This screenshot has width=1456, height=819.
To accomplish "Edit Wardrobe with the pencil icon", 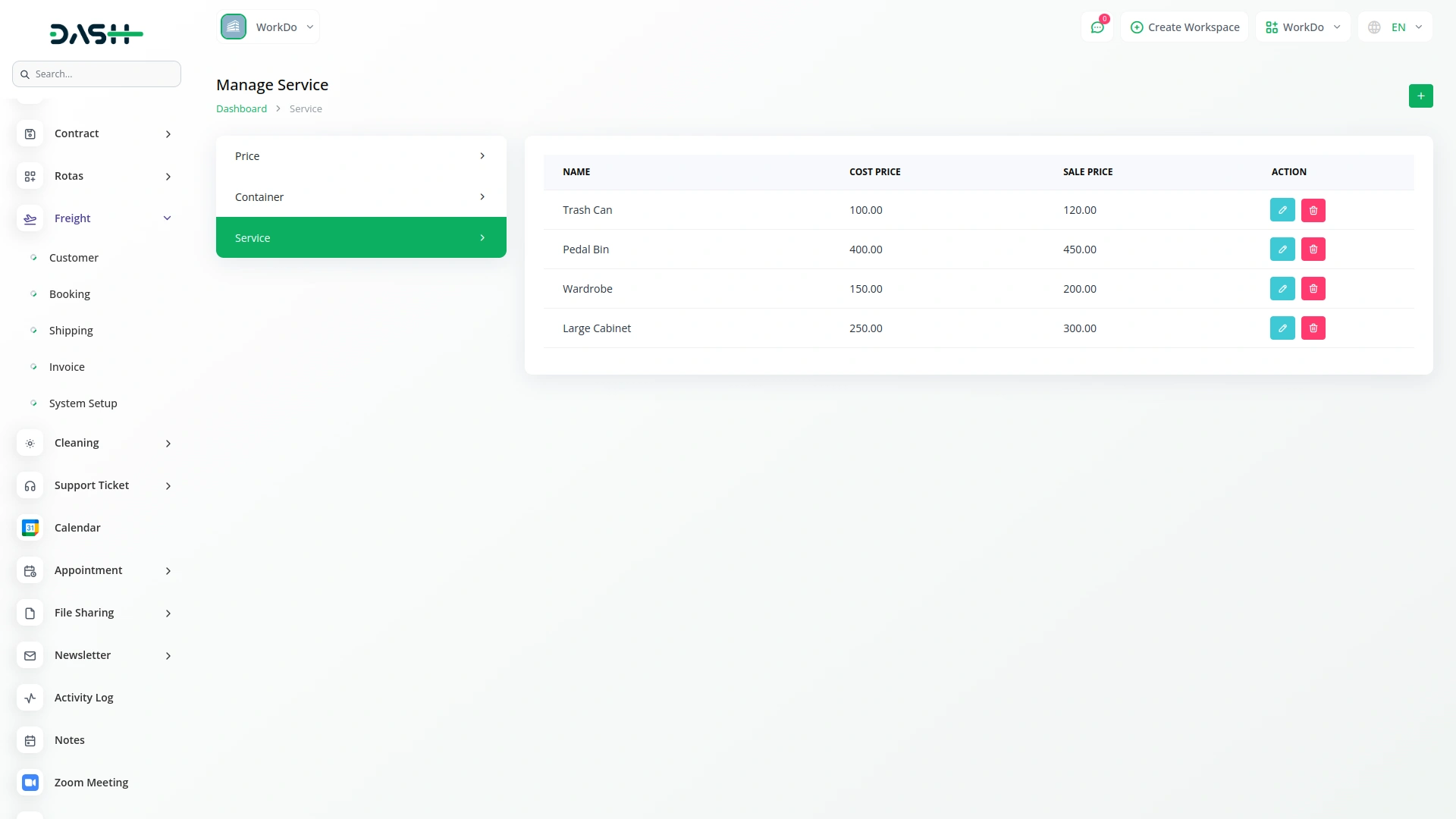I will click(1282, 288).
